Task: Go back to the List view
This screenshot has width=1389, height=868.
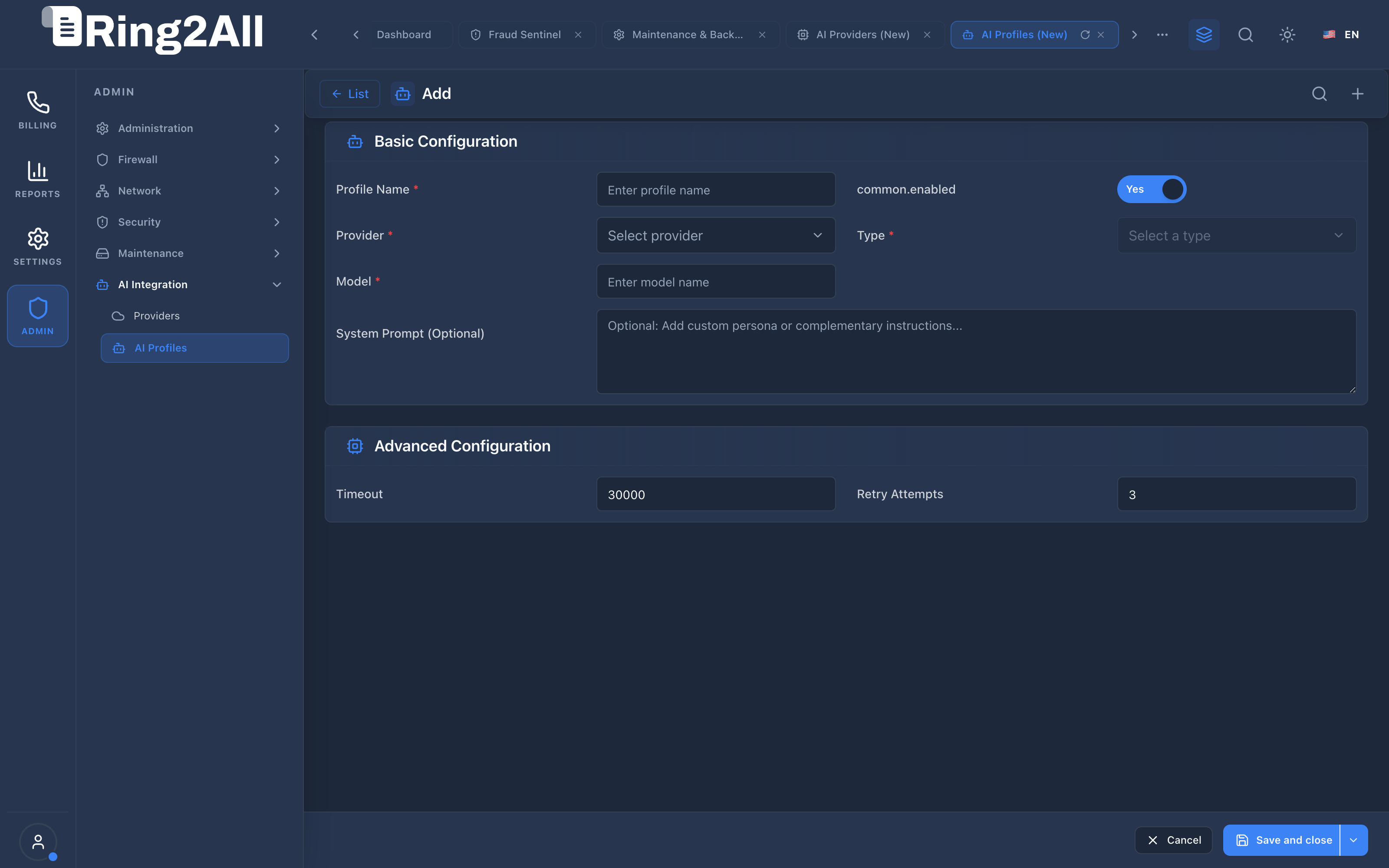Action: click(349, 94)
